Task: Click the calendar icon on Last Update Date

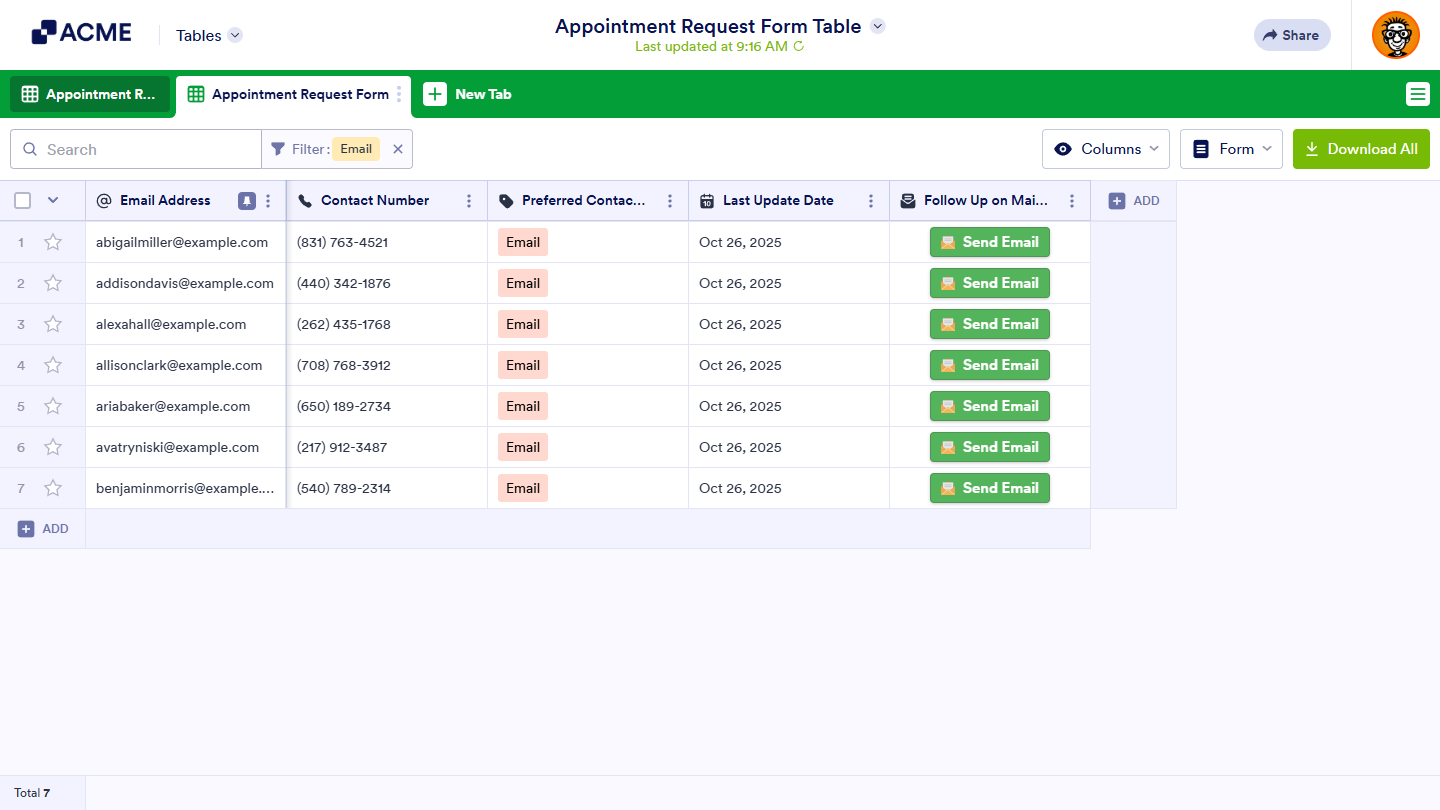Action: point(706,200)
